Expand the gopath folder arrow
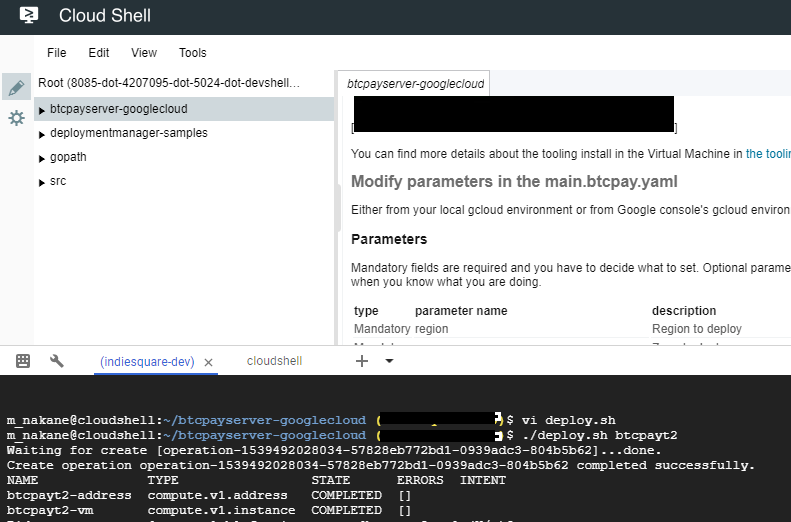The height and width of the screenshot is (522, 791). [42, 158]
